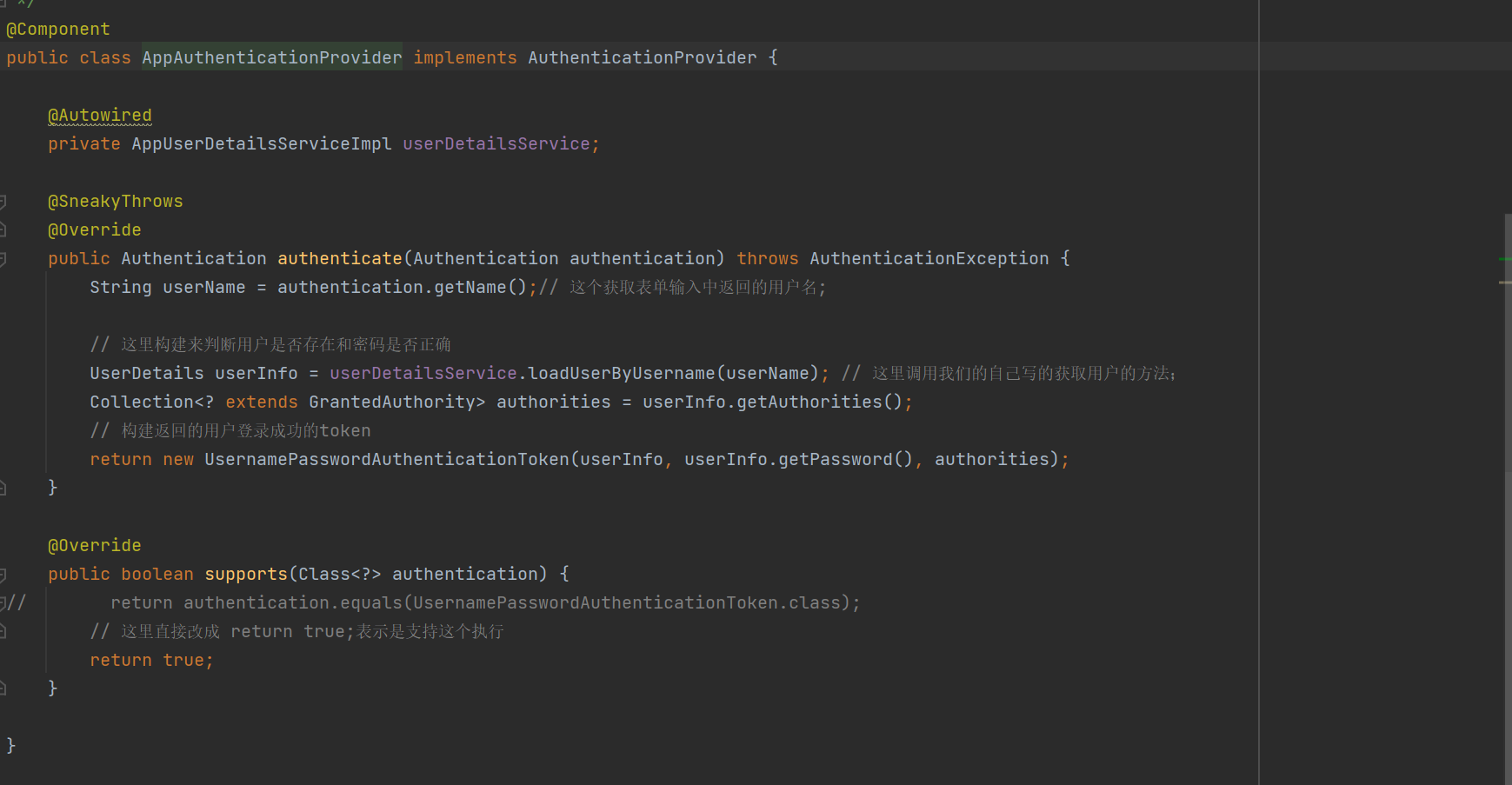
Task: Click the final closing brace of the class
Action: pos(11,746)
